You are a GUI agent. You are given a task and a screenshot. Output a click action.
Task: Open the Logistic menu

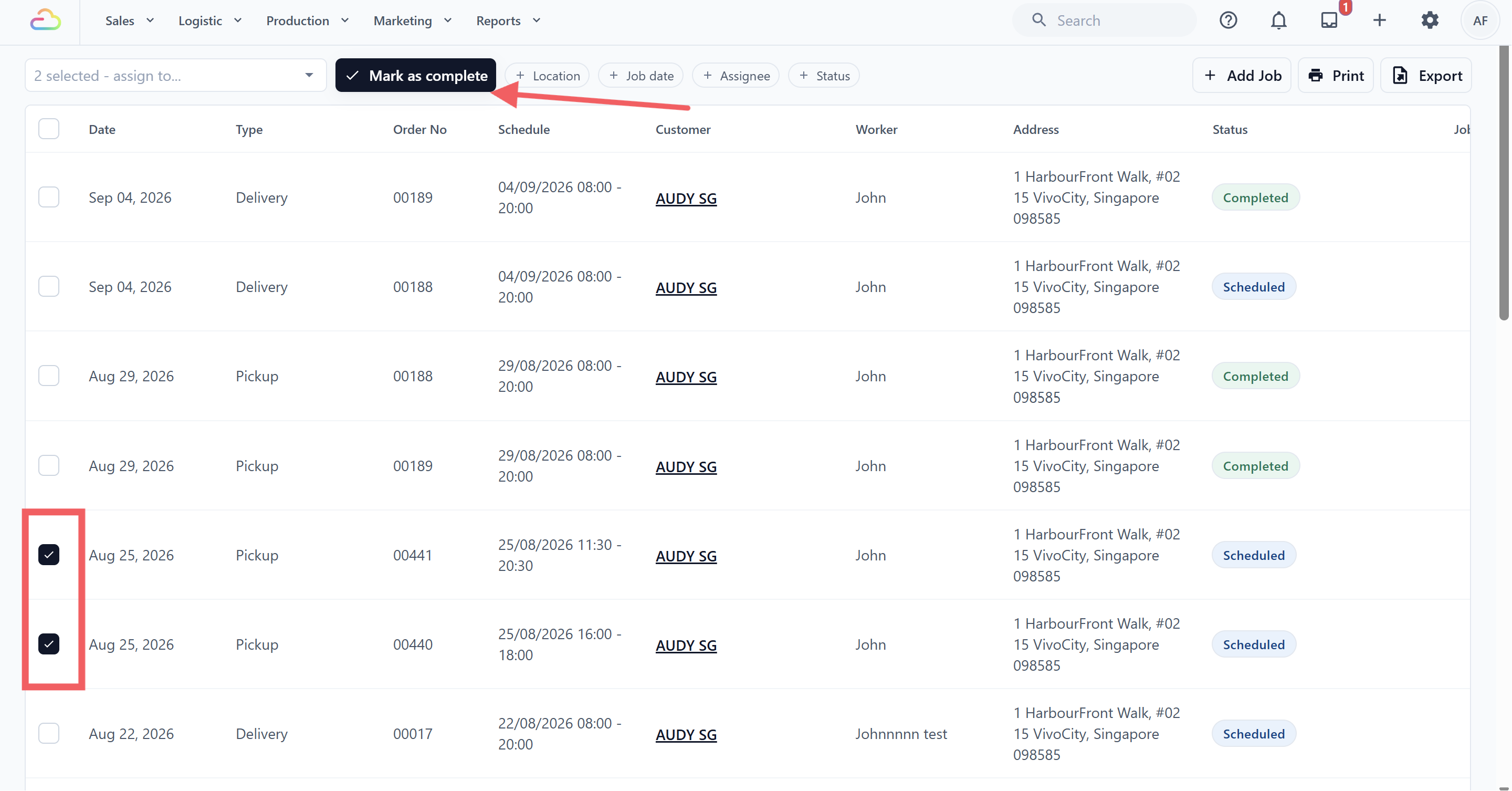(x=210, y=20)
